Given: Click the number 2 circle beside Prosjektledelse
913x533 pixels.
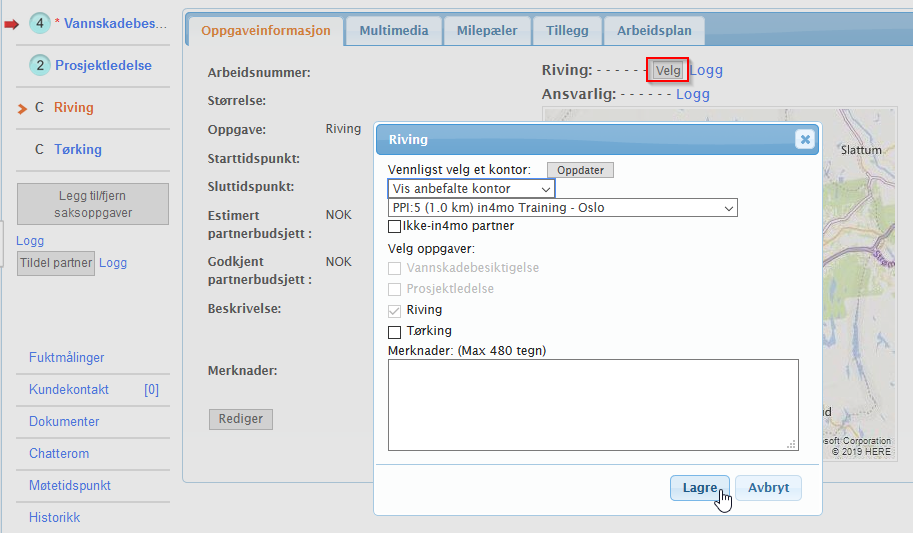Looking at the screenshot, I should click(x=41, y=65).
